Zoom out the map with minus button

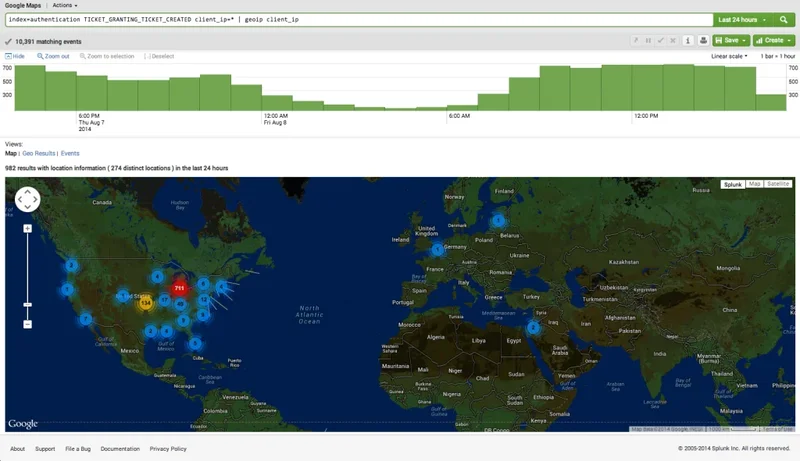pyautogui.click(x=28, y=324)
